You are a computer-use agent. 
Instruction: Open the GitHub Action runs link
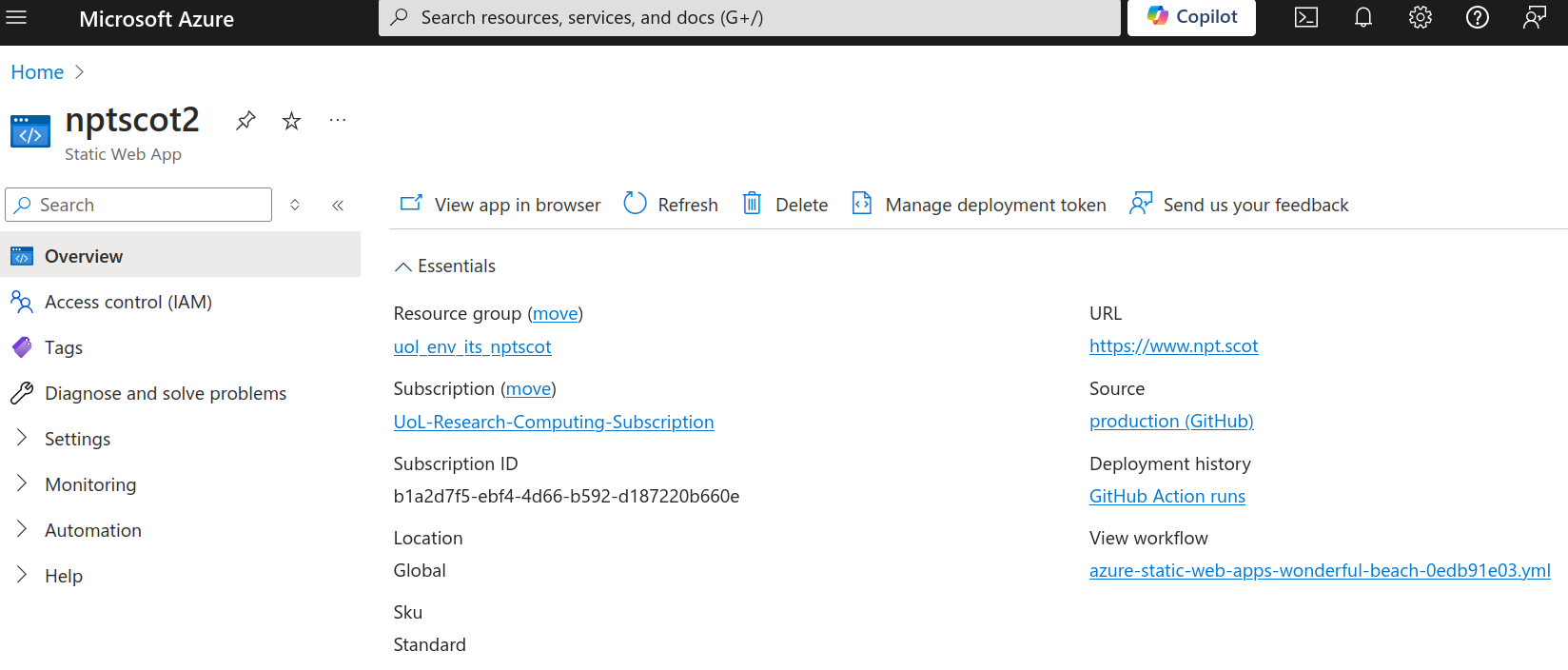(1166, 497)
